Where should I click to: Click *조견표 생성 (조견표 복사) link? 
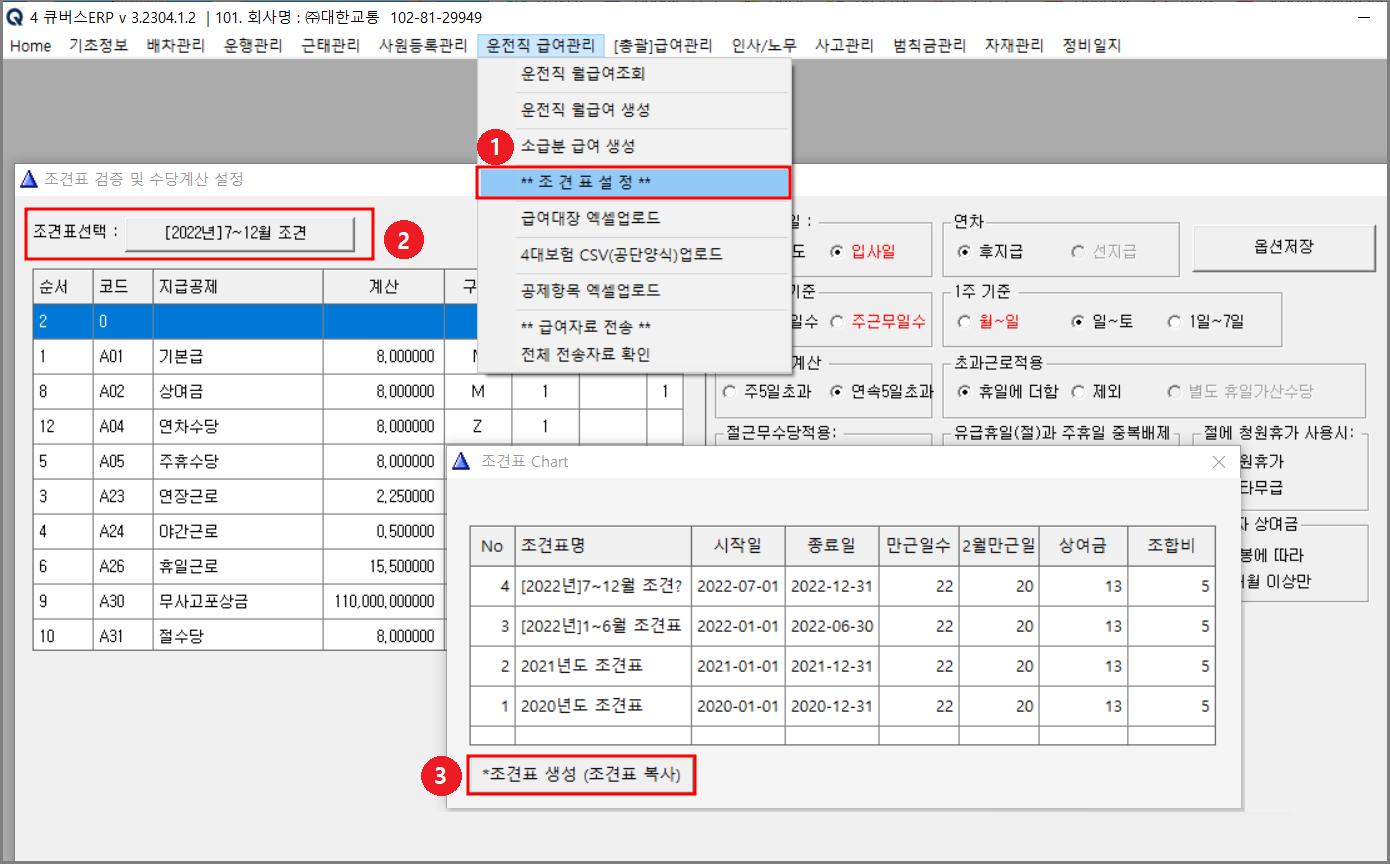pos(582,776)
